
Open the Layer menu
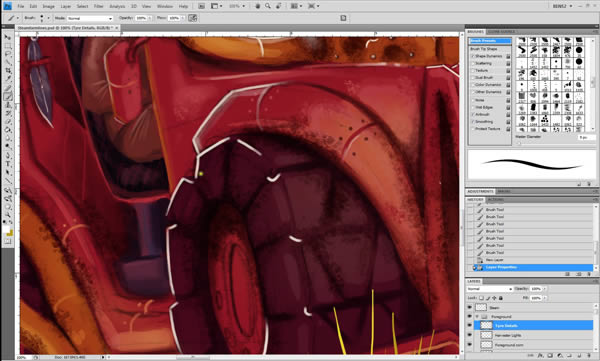point(66,6)
